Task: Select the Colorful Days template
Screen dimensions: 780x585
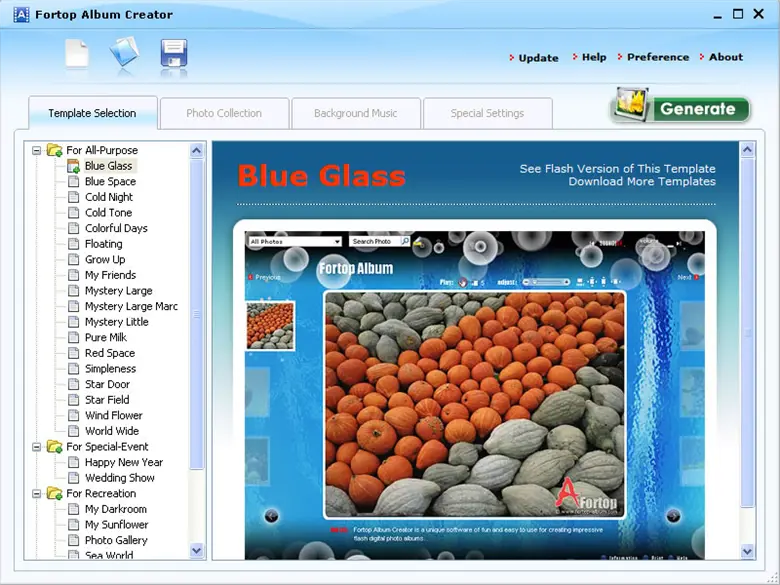Action: 116,228
